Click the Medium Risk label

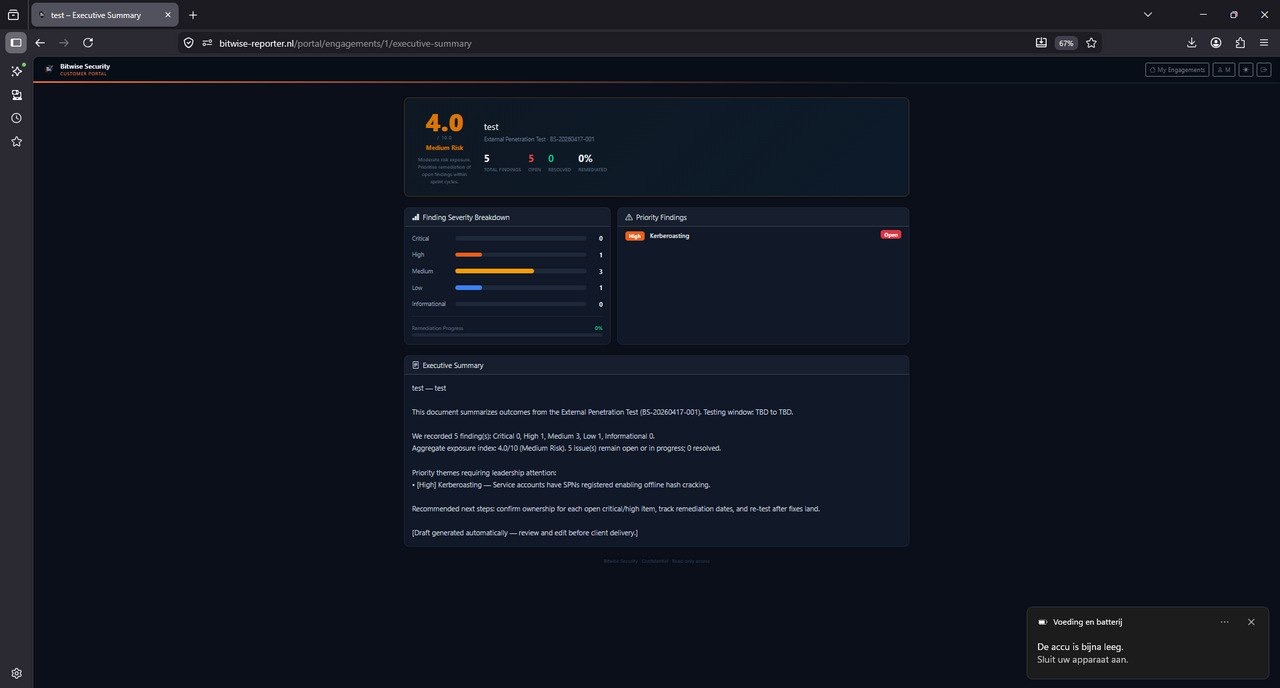click(444, 148)
